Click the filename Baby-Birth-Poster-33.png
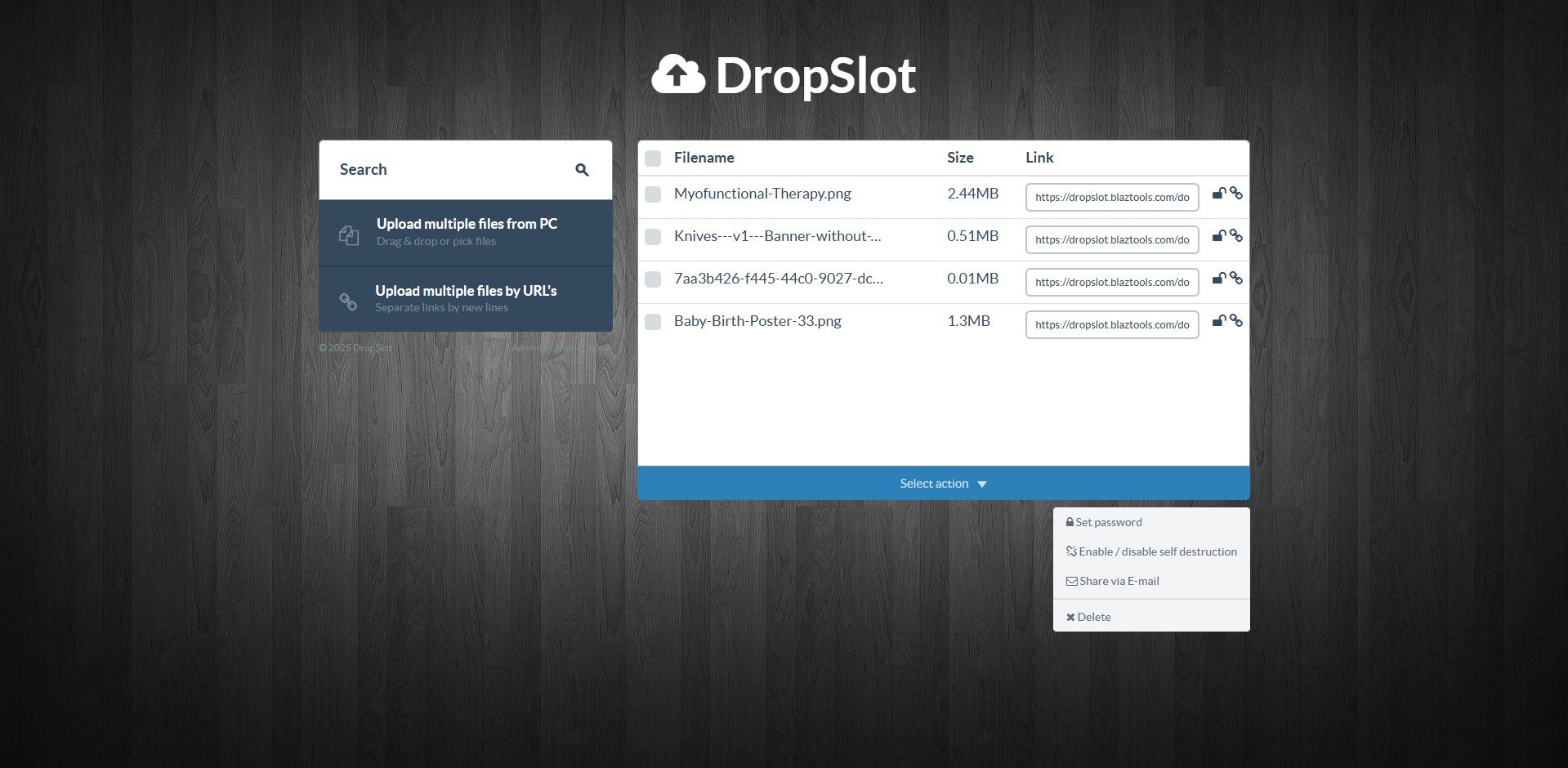 click(757, 321)
